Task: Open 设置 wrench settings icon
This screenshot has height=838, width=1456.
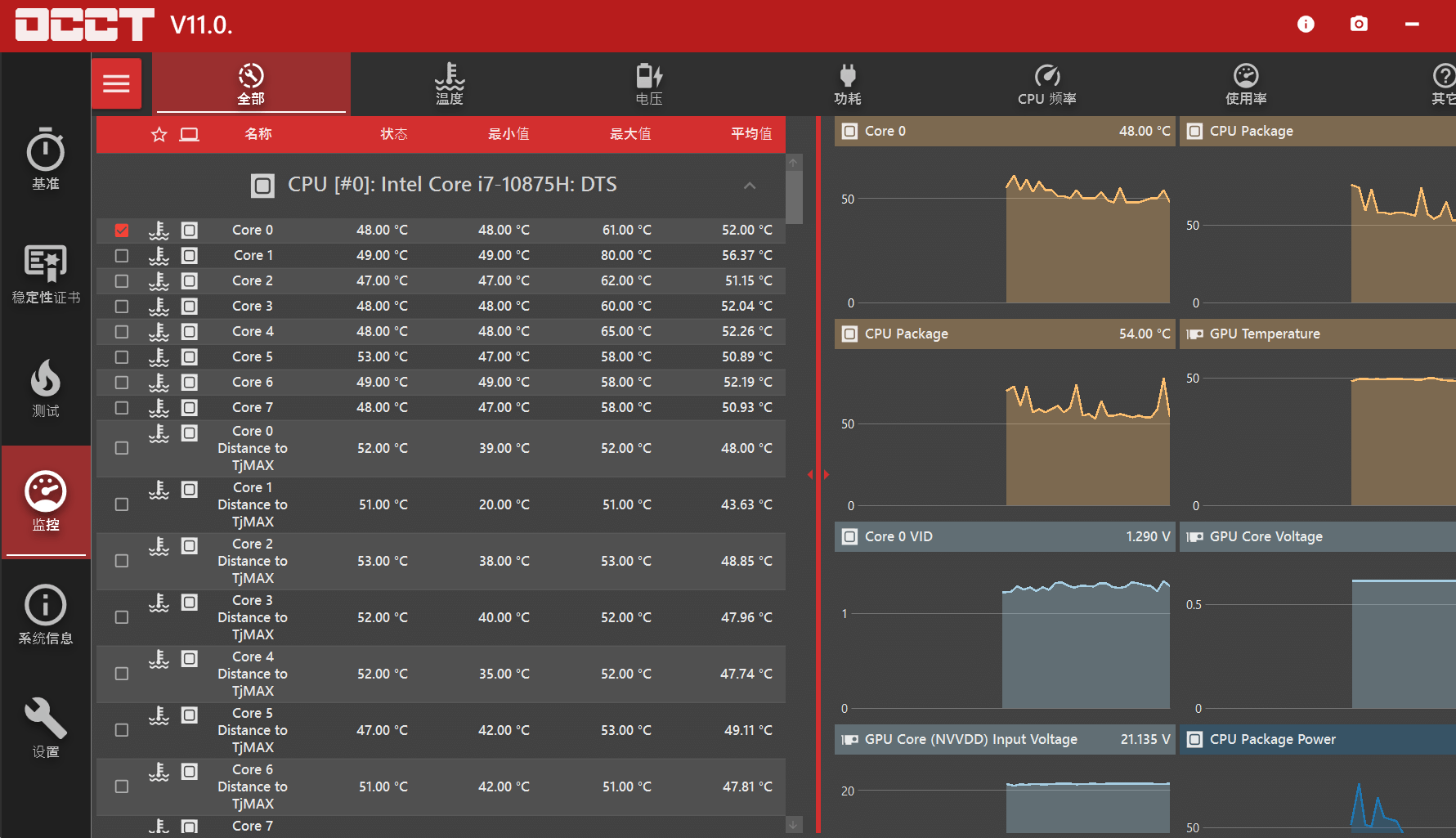Action: (46, 728)
